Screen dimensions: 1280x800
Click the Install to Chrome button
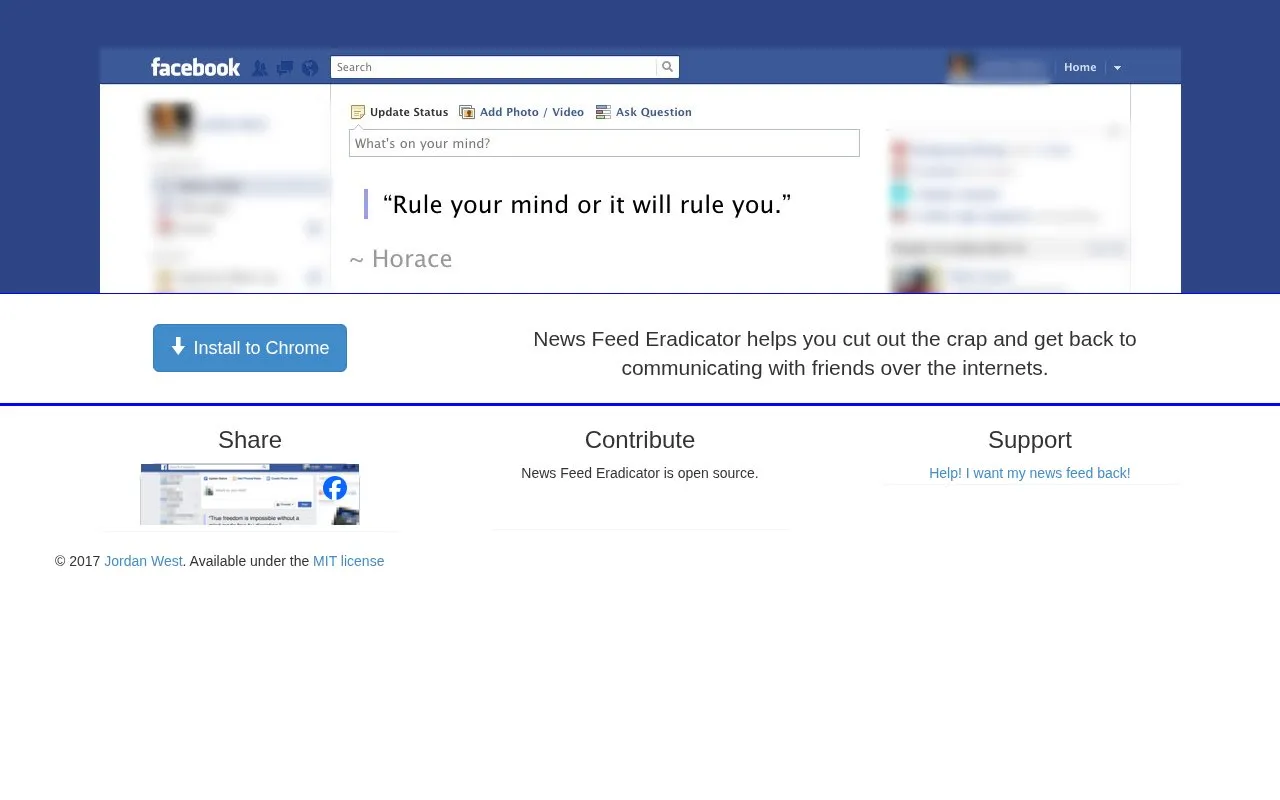coord(250,348)
